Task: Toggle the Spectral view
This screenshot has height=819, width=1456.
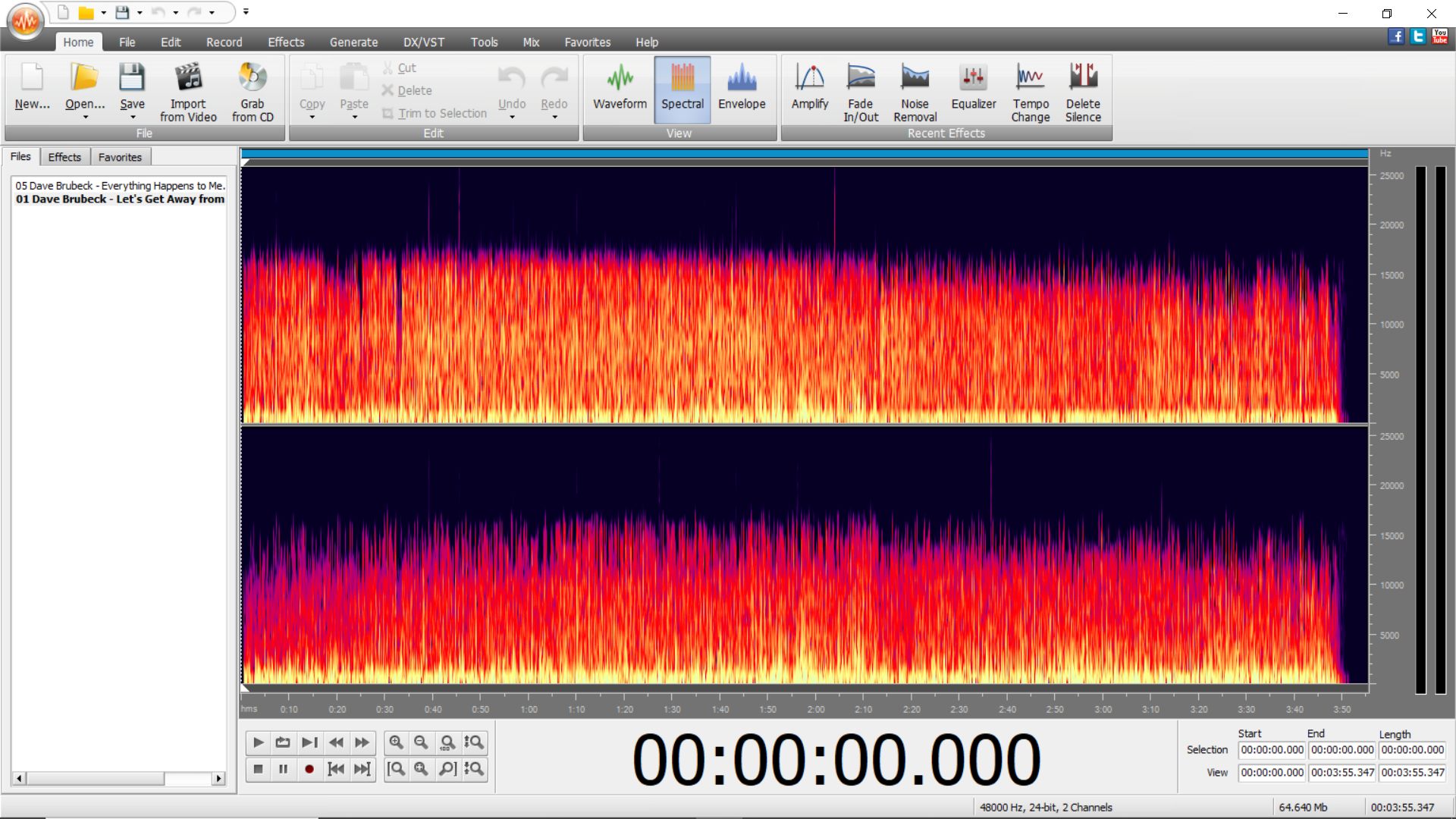Action: pyautogui.click(x=682, y=89)
